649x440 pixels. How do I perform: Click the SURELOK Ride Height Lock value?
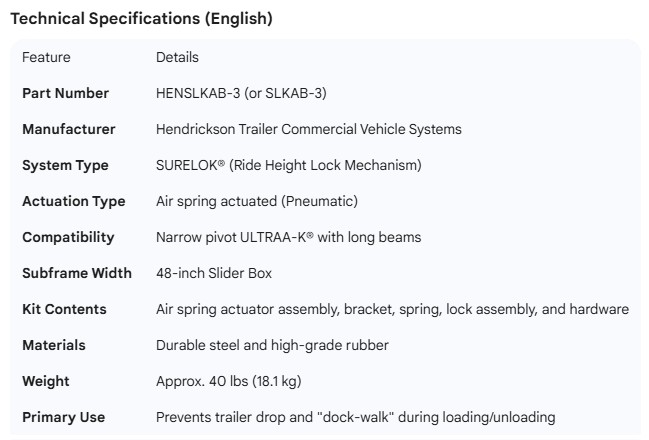pos(288,165)
